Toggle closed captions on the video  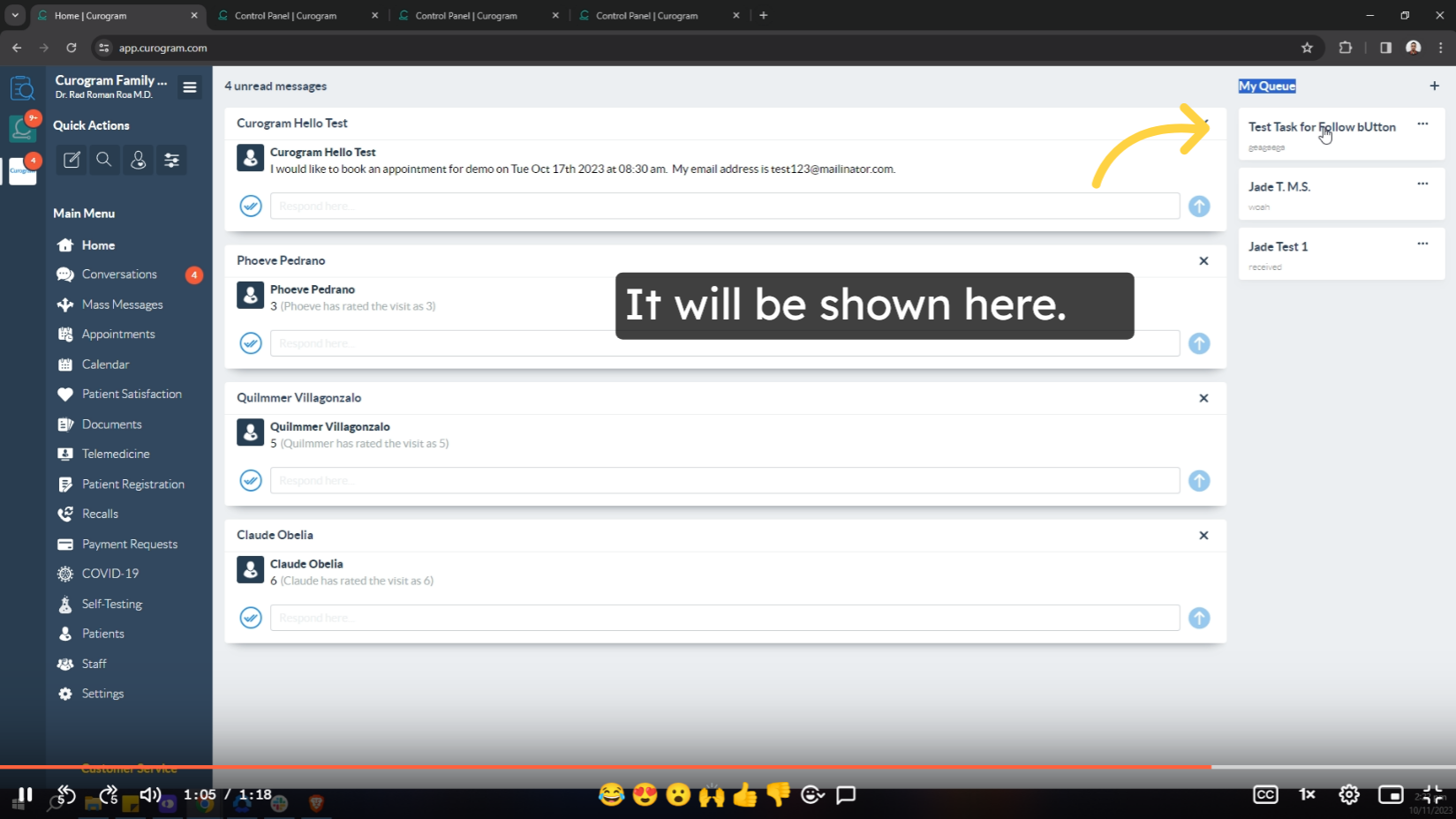(1264, 795)
